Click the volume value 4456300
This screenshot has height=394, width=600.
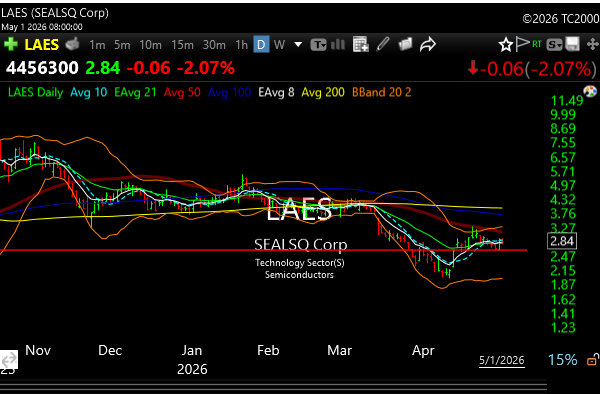(x=42, y=68)
